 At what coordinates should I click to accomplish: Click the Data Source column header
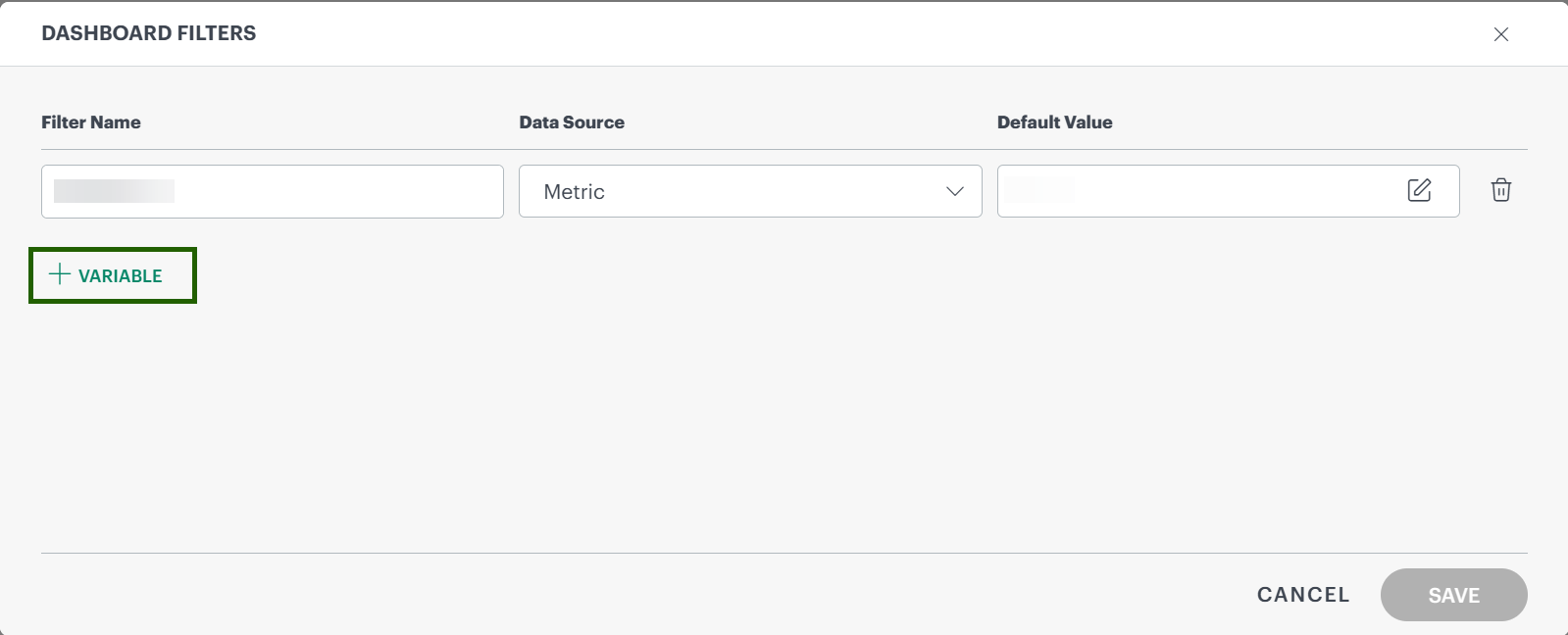coord(572,122)
